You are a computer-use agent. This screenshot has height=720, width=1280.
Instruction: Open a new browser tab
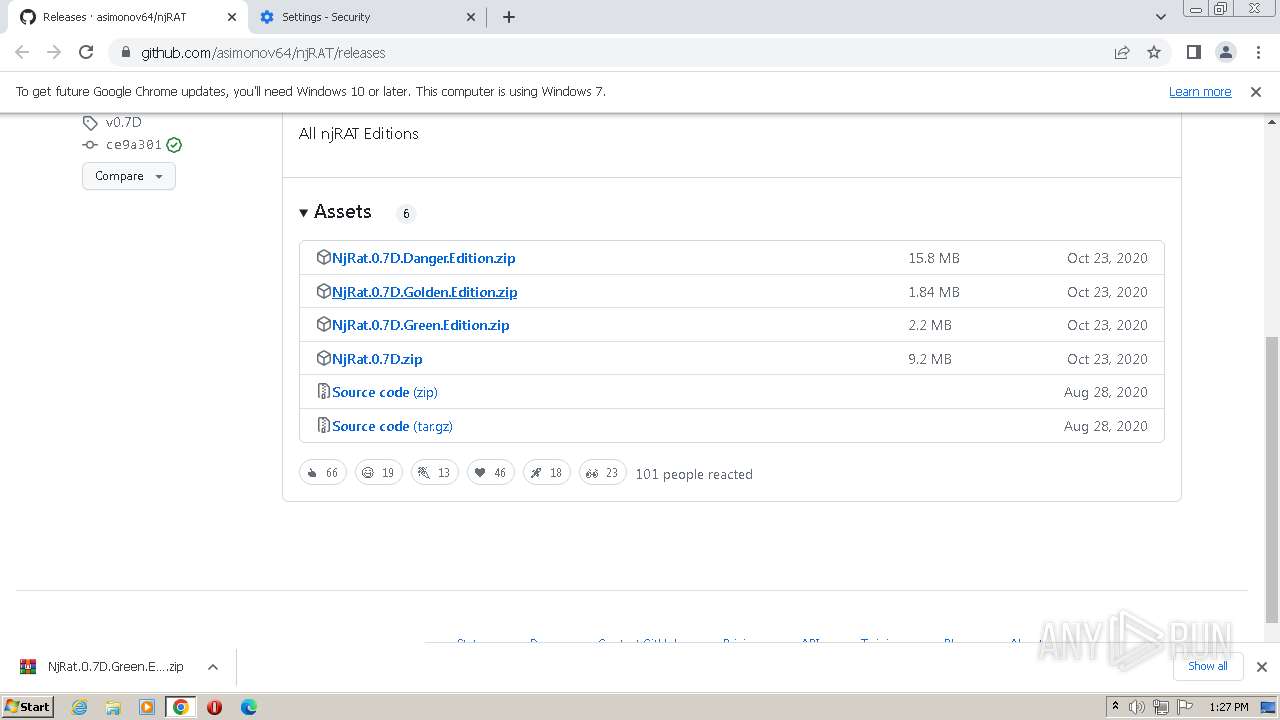coord(509,17)
